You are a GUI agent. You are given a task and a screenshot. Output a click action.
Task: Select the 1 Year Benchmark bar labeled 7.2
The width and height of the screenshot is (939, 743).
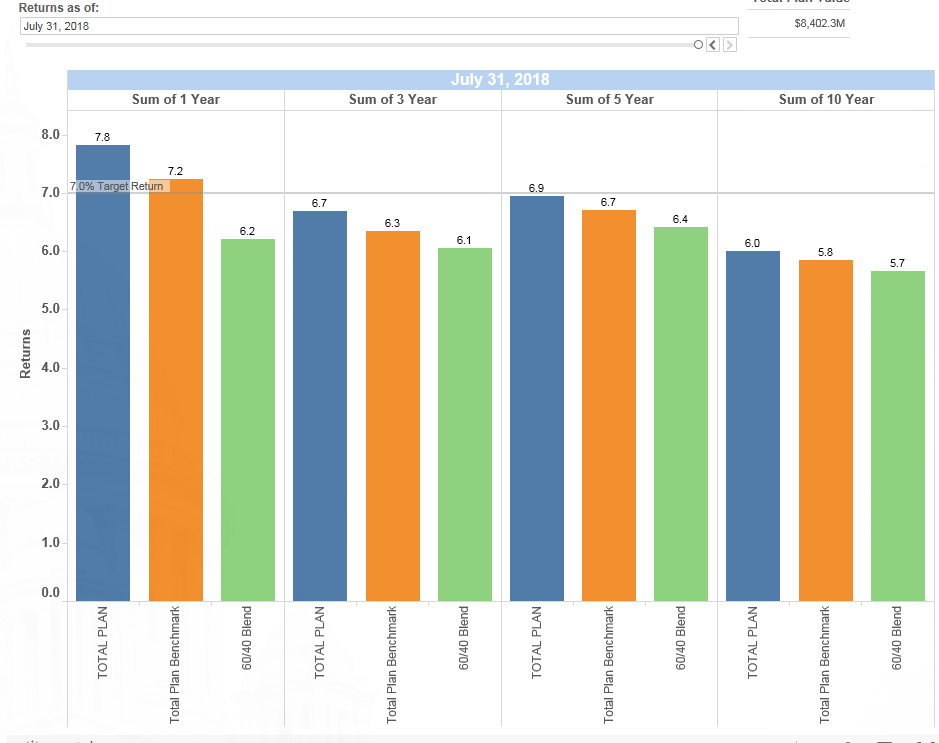pos(175,390)
